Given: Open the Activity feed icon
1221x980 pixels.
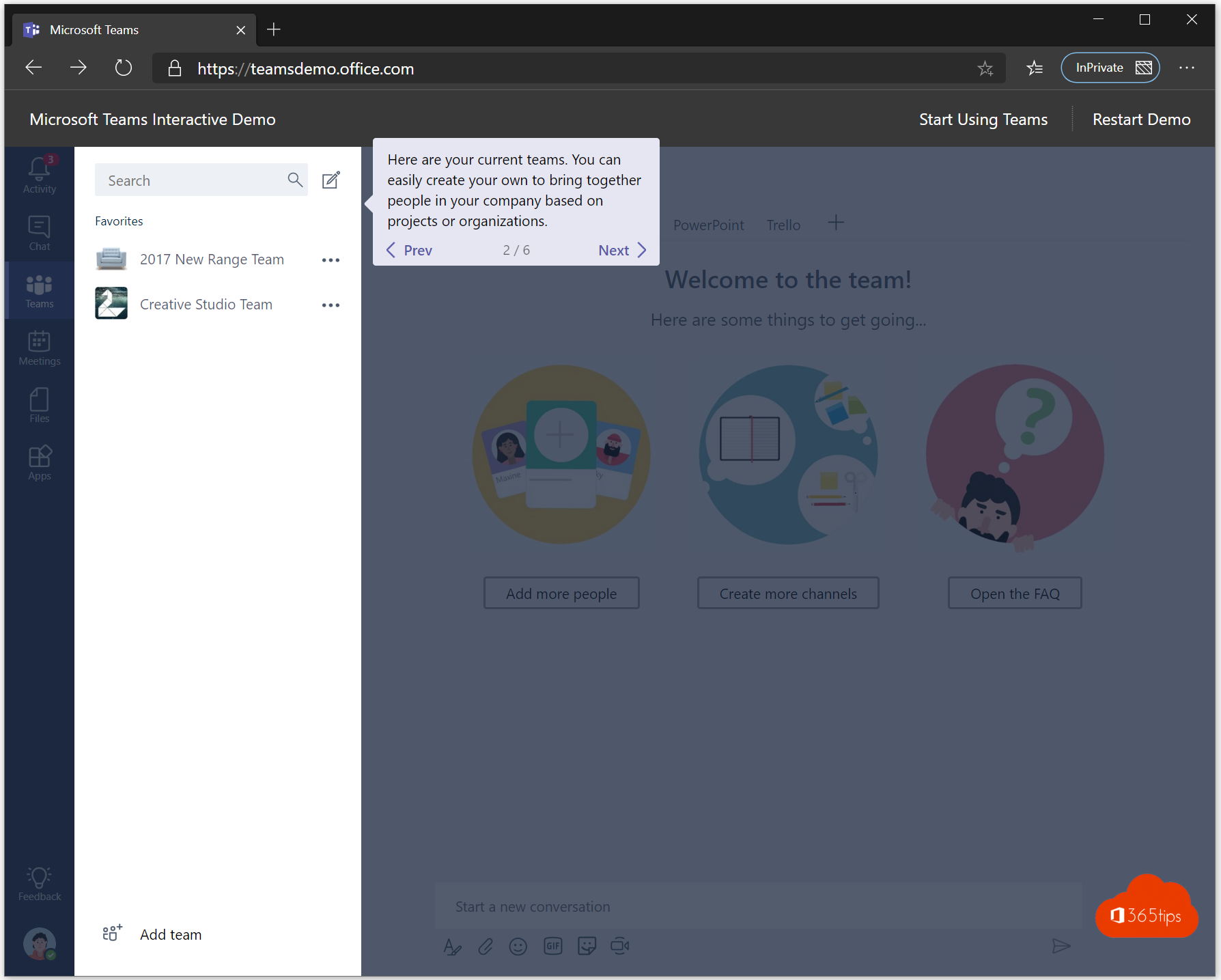Looking at the screenshot, I should tap(39, 175).
